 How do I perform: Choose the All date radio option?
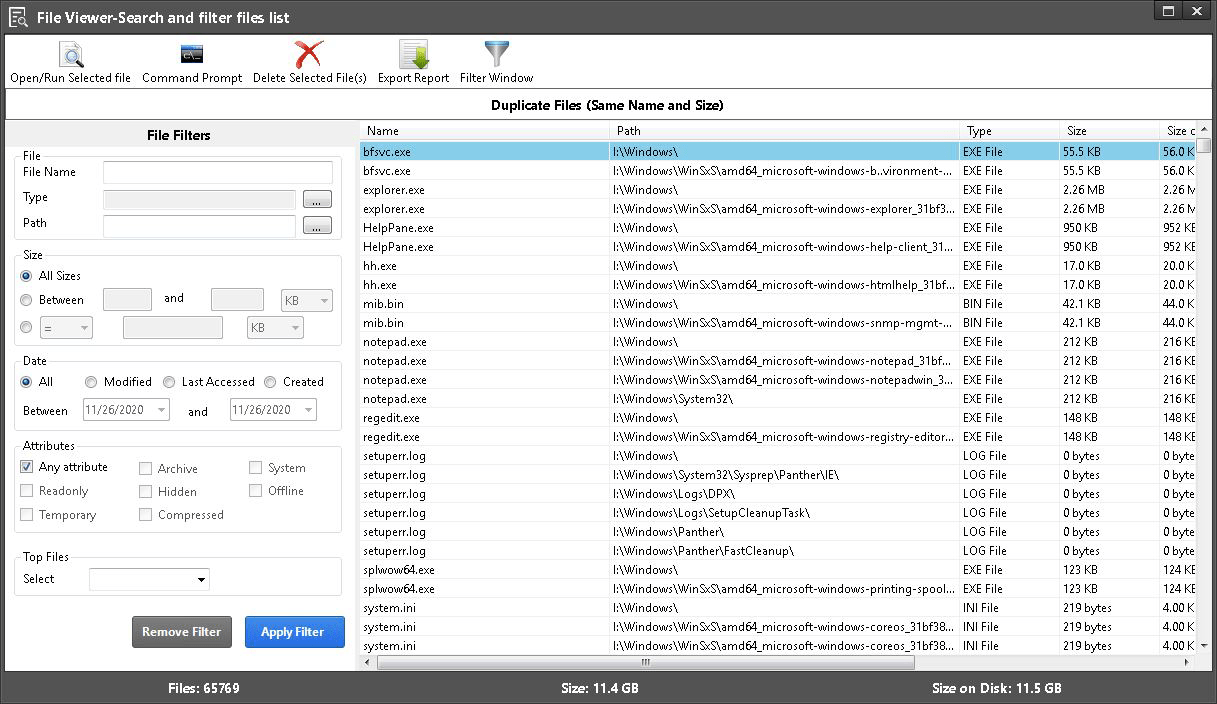[26, 382]
